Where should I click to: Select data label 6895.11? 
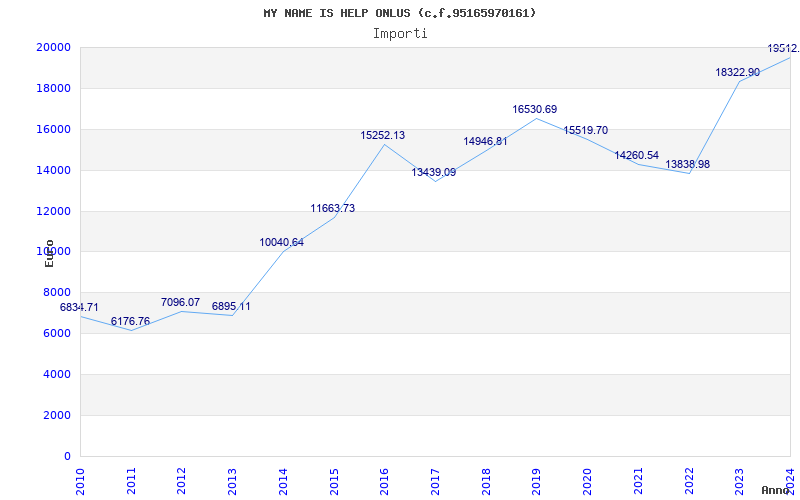[231, 307]
